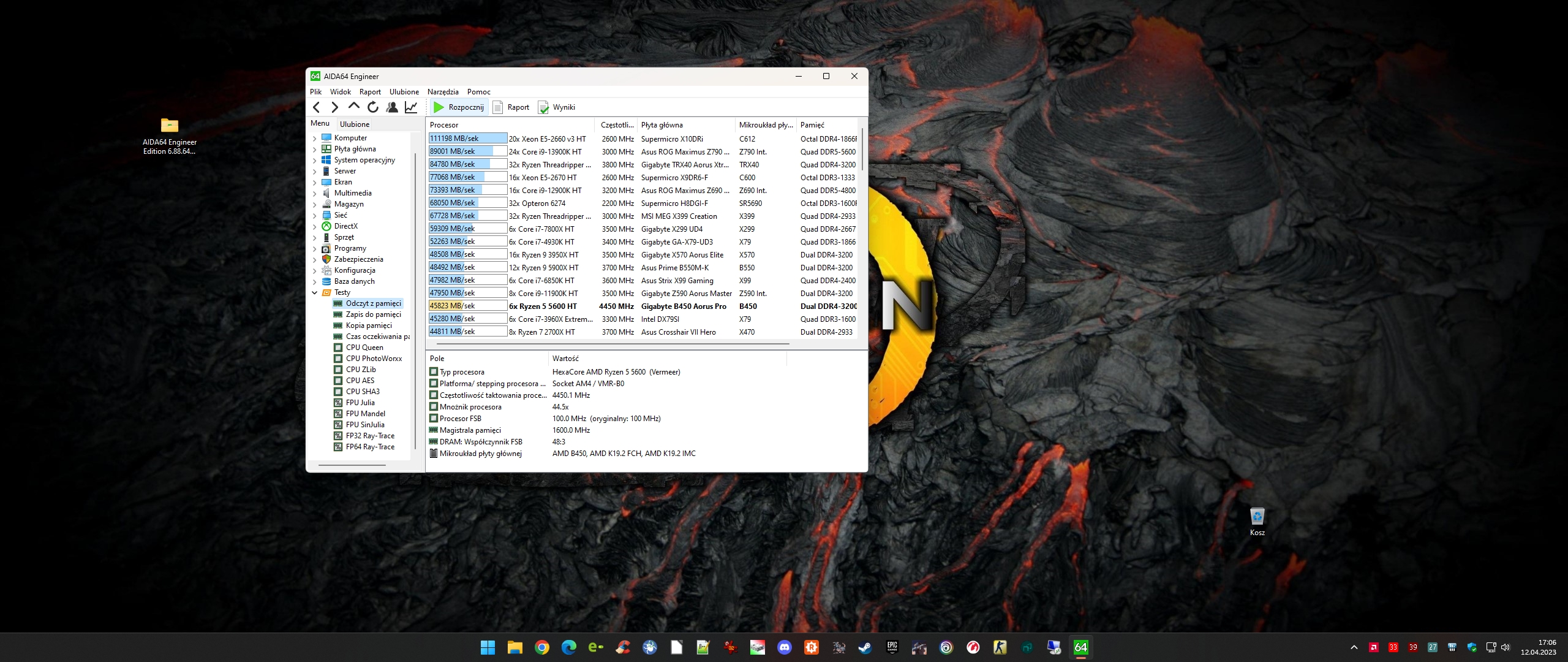Screen dimensions: 1568x662
Task: Expand the System operacyjny tree node
Action: (315, 161)
